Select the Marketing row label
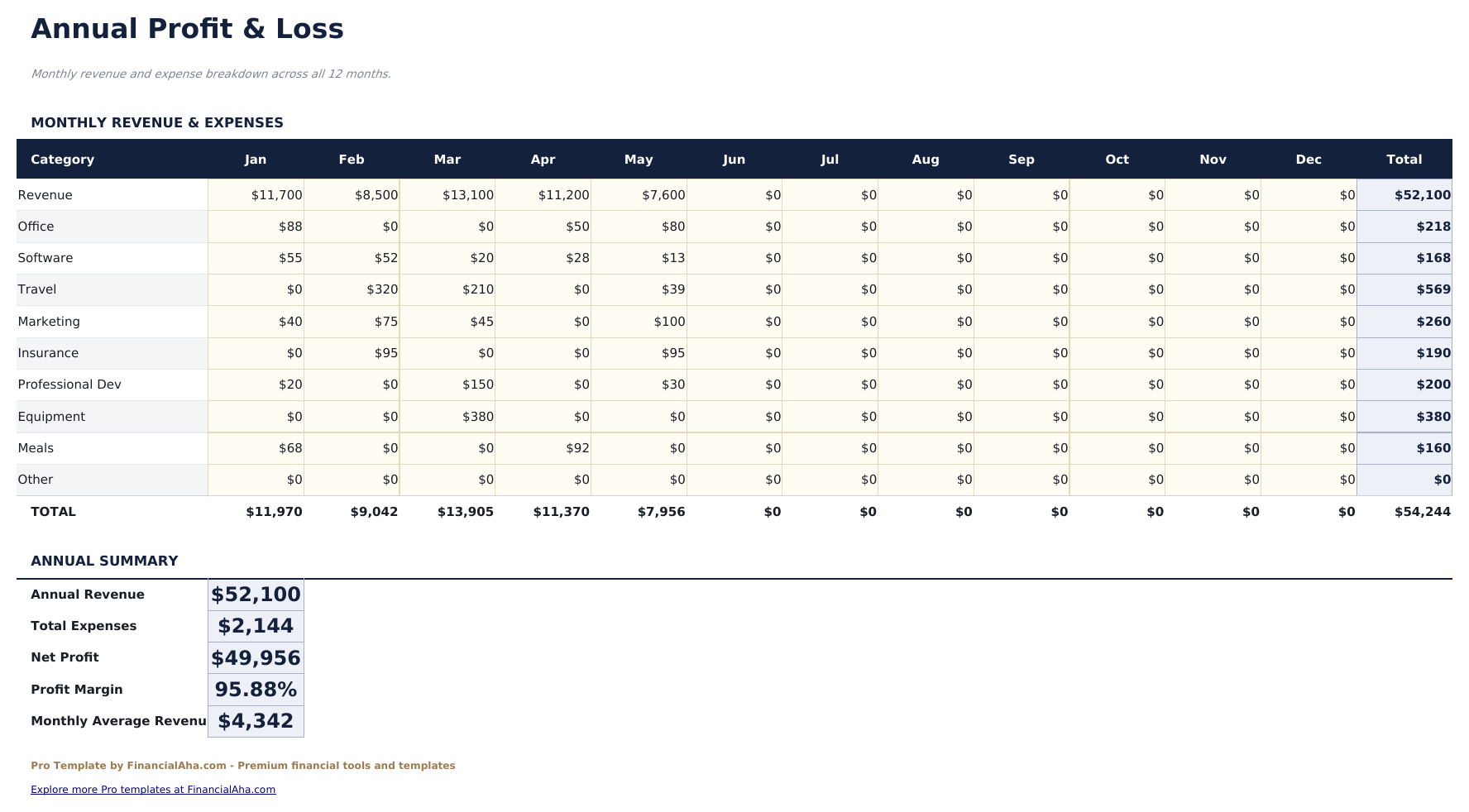1469x812 pixels. [x=49, y=321]
